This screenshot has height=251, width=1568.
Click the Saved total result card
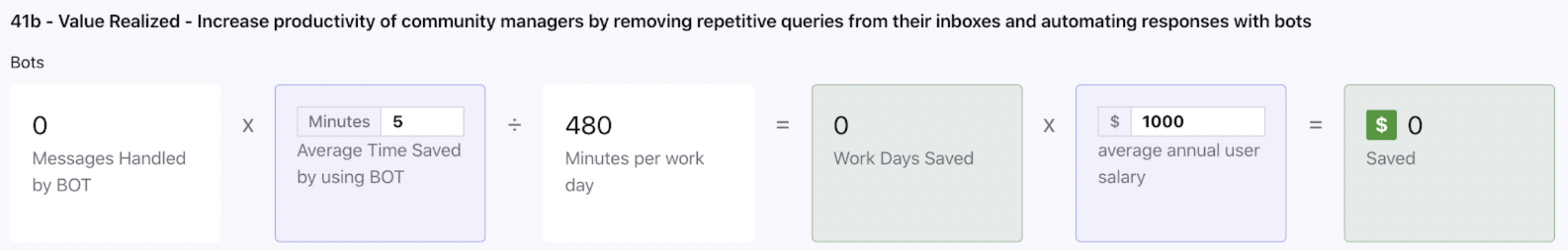click(1449, 163)
